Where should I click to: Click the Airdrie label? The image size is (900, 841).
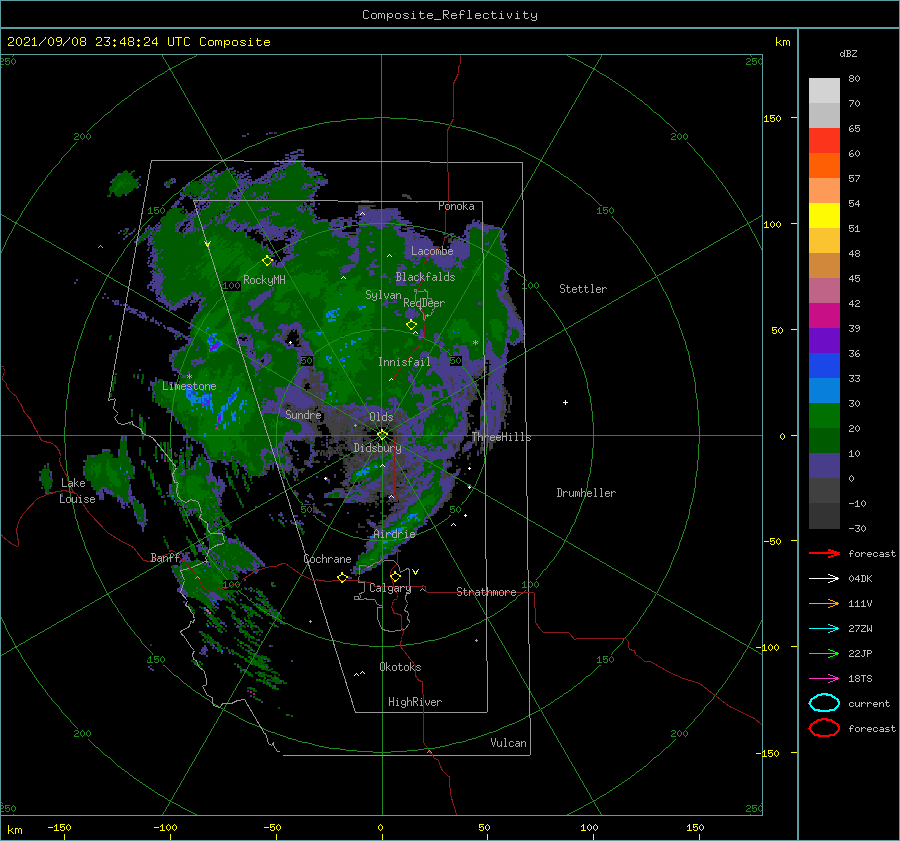coord(394,534)
